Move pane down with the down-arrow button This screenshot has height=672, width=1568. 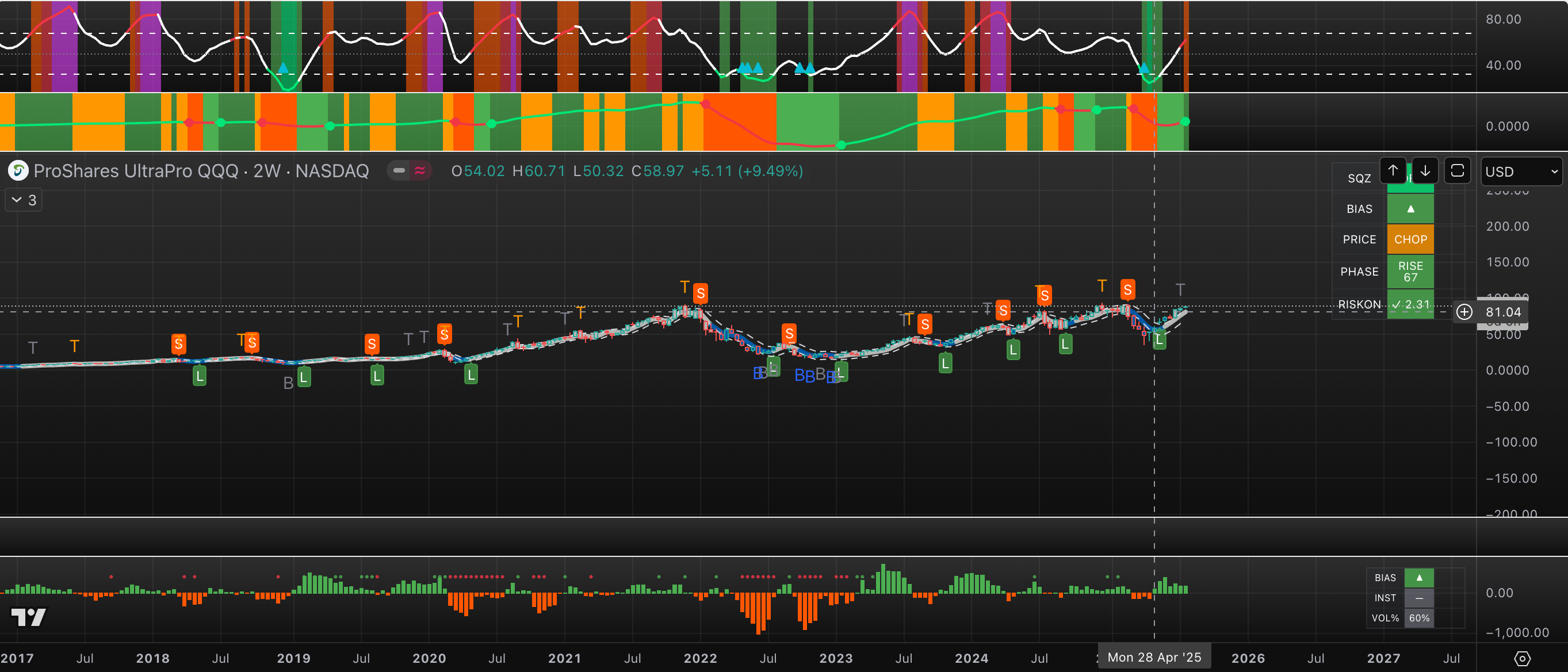[1425, 170]
